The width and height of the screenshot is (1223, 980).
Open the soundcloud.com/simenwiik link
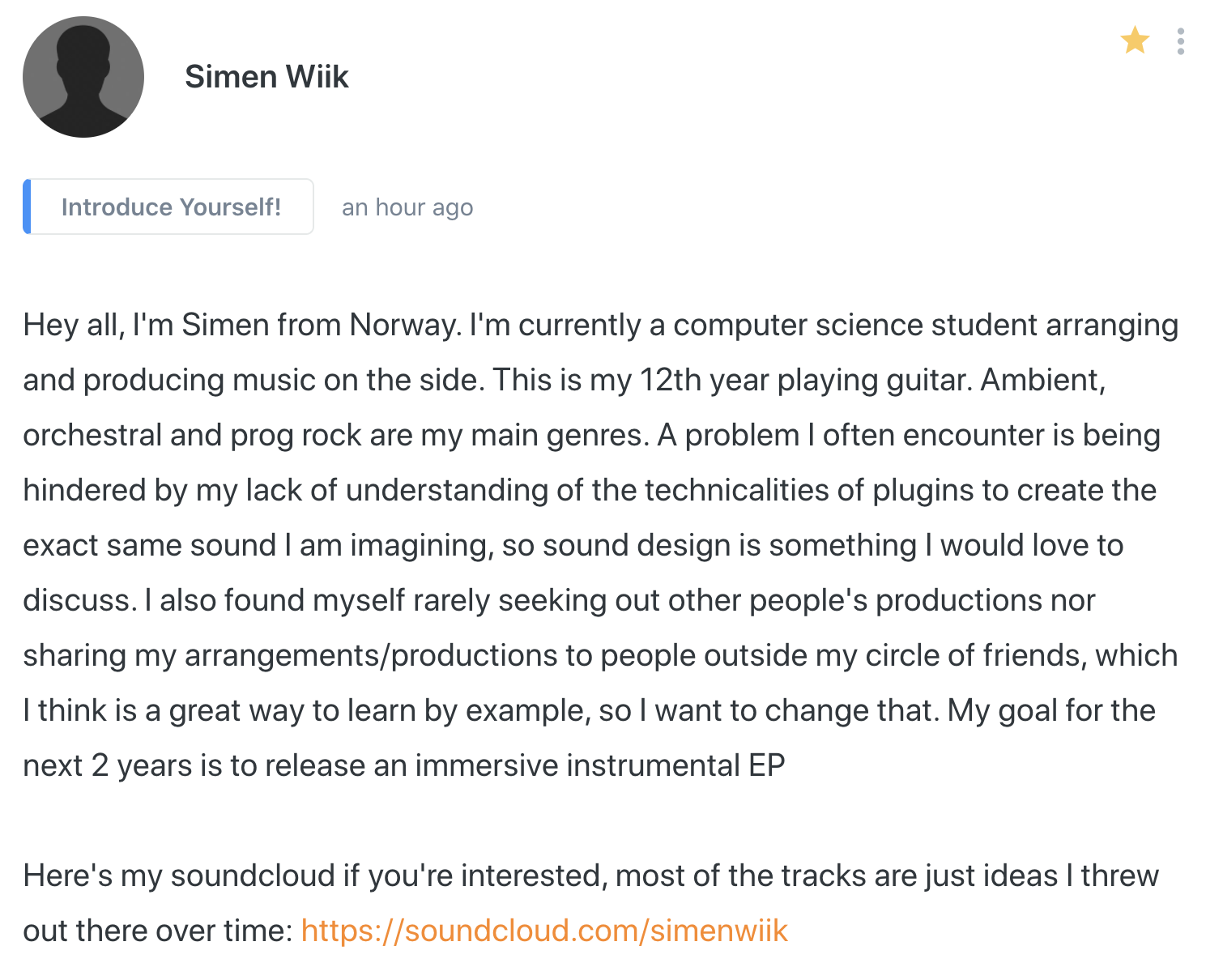pos(544,931)
